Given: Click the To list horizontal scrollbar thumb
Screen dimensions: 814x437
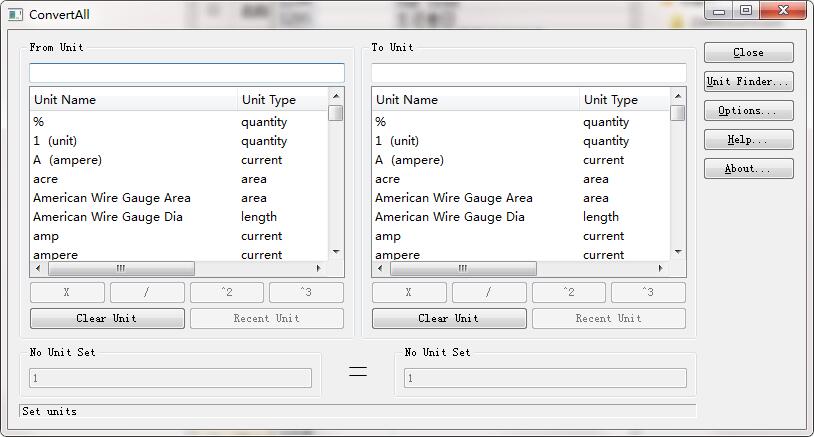Looking at the screenshot, I should (463, 268).
